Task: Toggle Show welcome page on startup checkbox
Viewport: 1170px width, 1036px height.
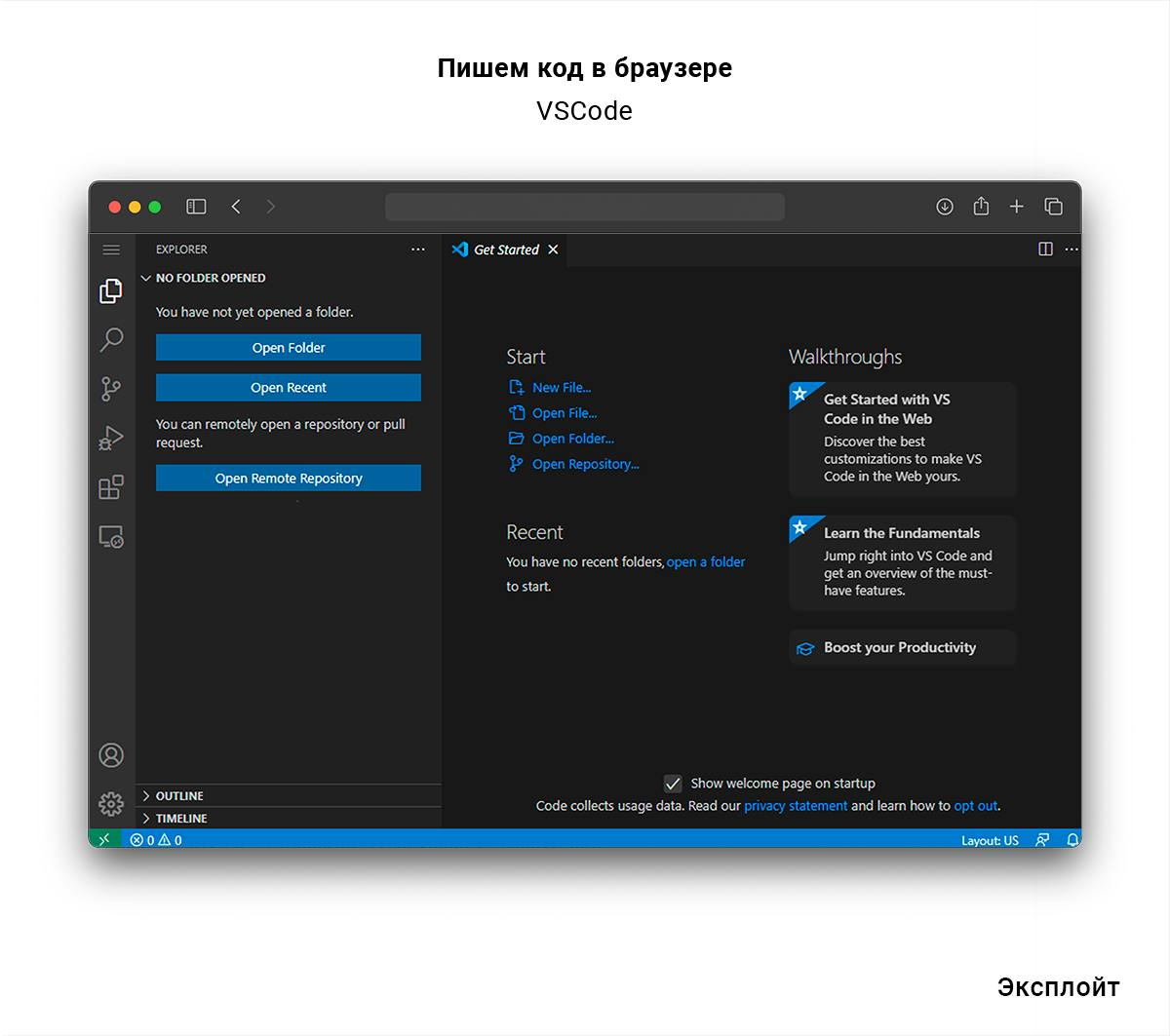Action: pos(673,784)
